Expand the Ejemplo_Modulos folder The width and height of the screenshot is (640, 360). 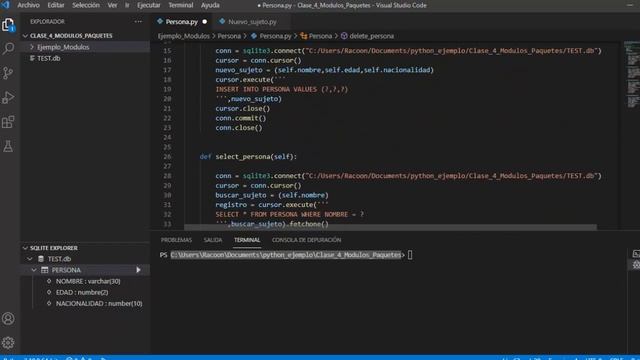pos(32,47)
